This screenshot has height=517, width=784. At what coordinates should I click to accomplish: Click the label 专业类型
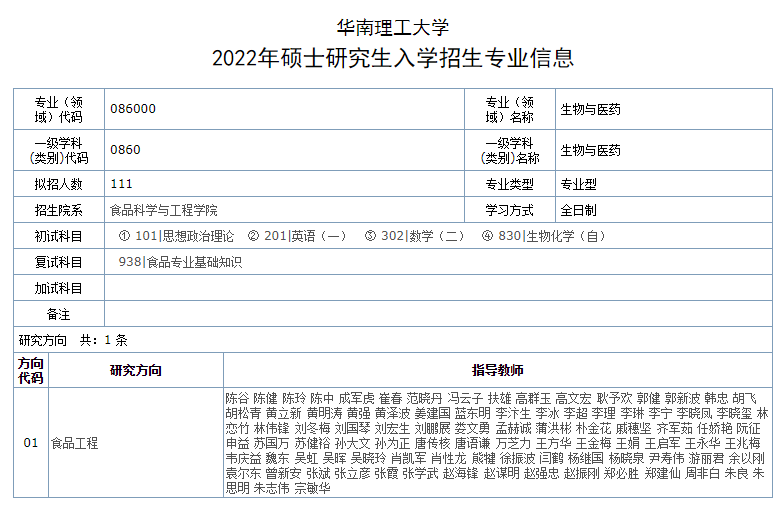tap(510, 184)
